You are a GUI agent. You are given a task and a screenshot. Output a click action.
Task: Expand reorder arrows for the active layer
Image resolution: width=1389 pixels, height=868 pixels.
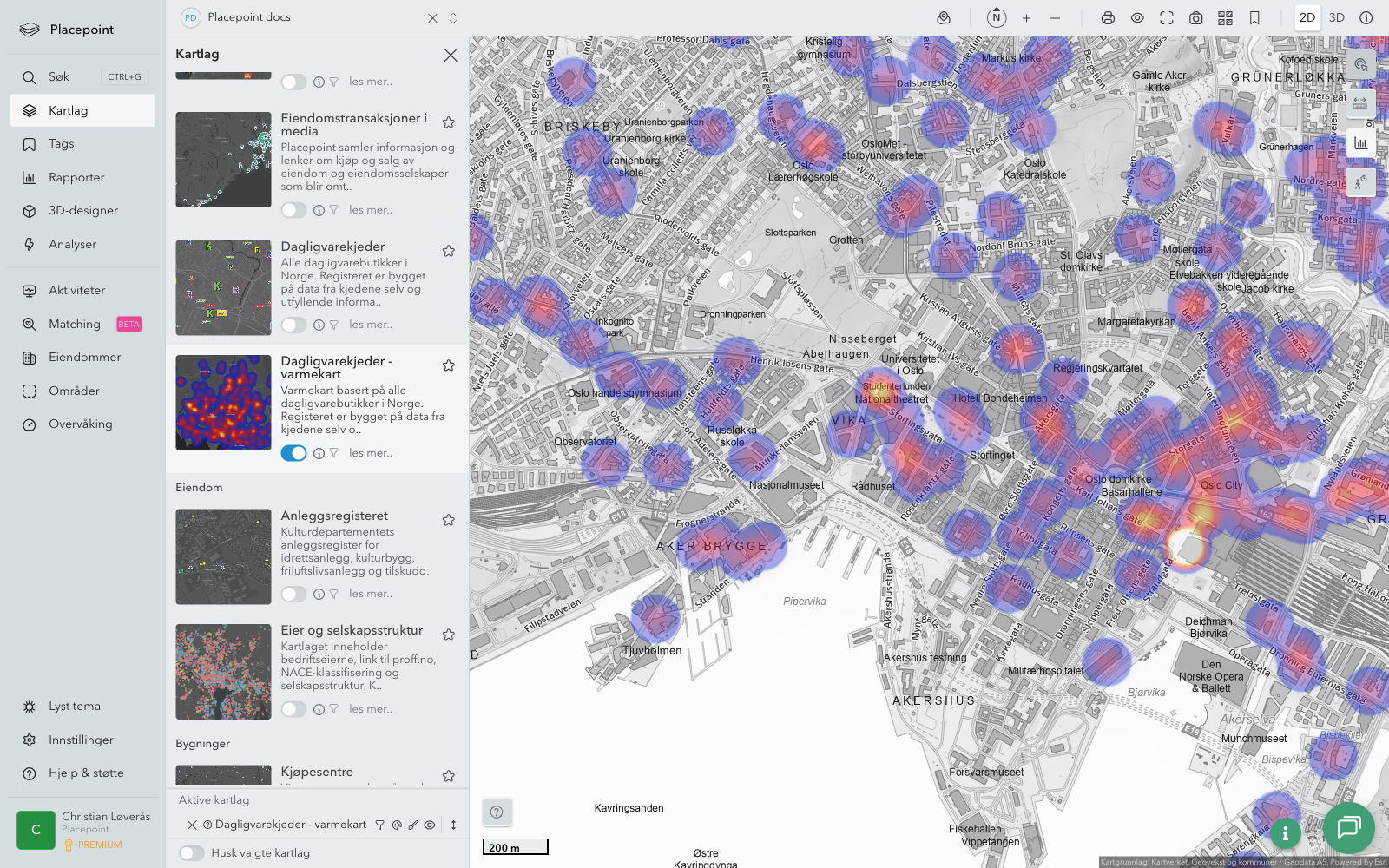coord(453,825)
